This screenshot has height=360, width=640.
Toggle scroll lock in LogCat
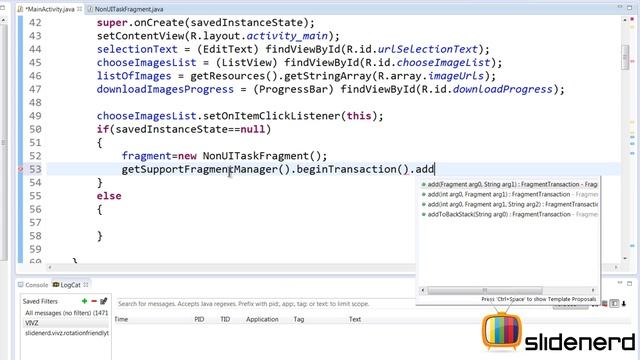pyautogui.click(x=624, y=304)
